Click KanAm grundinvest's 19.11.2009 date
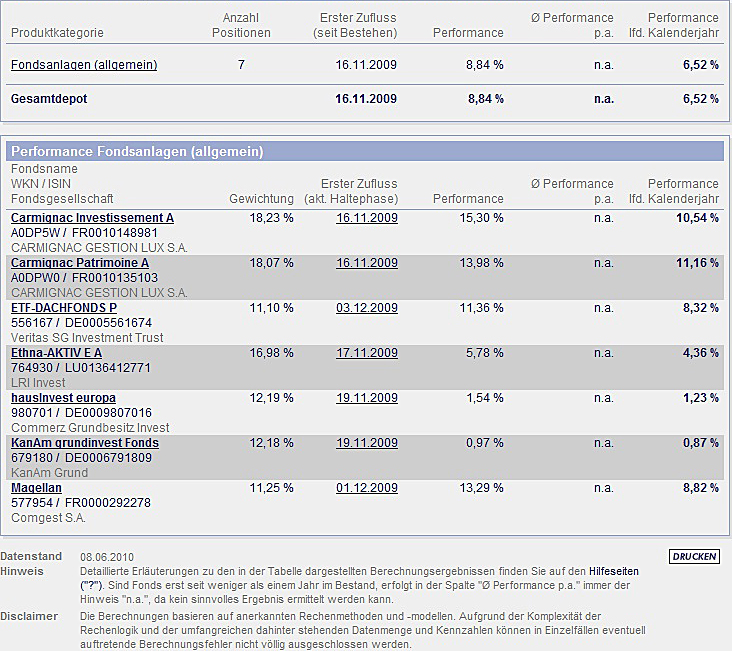This screenshot has height=651, width=732. tap(366, 443)
